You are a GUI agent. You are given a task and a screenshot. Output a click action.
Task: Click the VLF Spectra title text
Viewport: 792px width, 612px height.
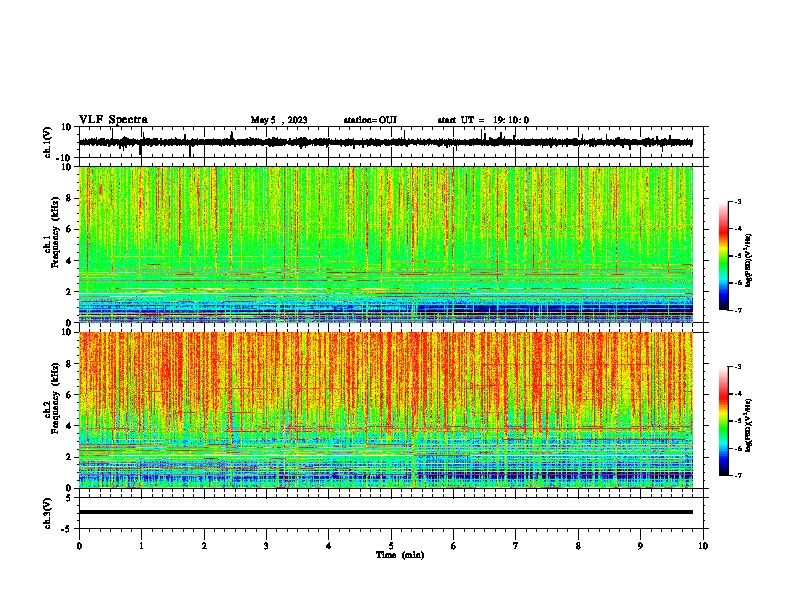point(113,120)
